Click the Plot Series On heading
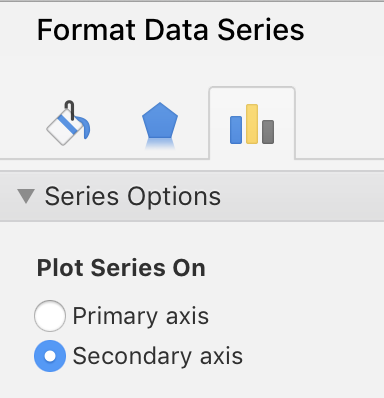This screenshot has width=384, height=398. pos(121,268)
